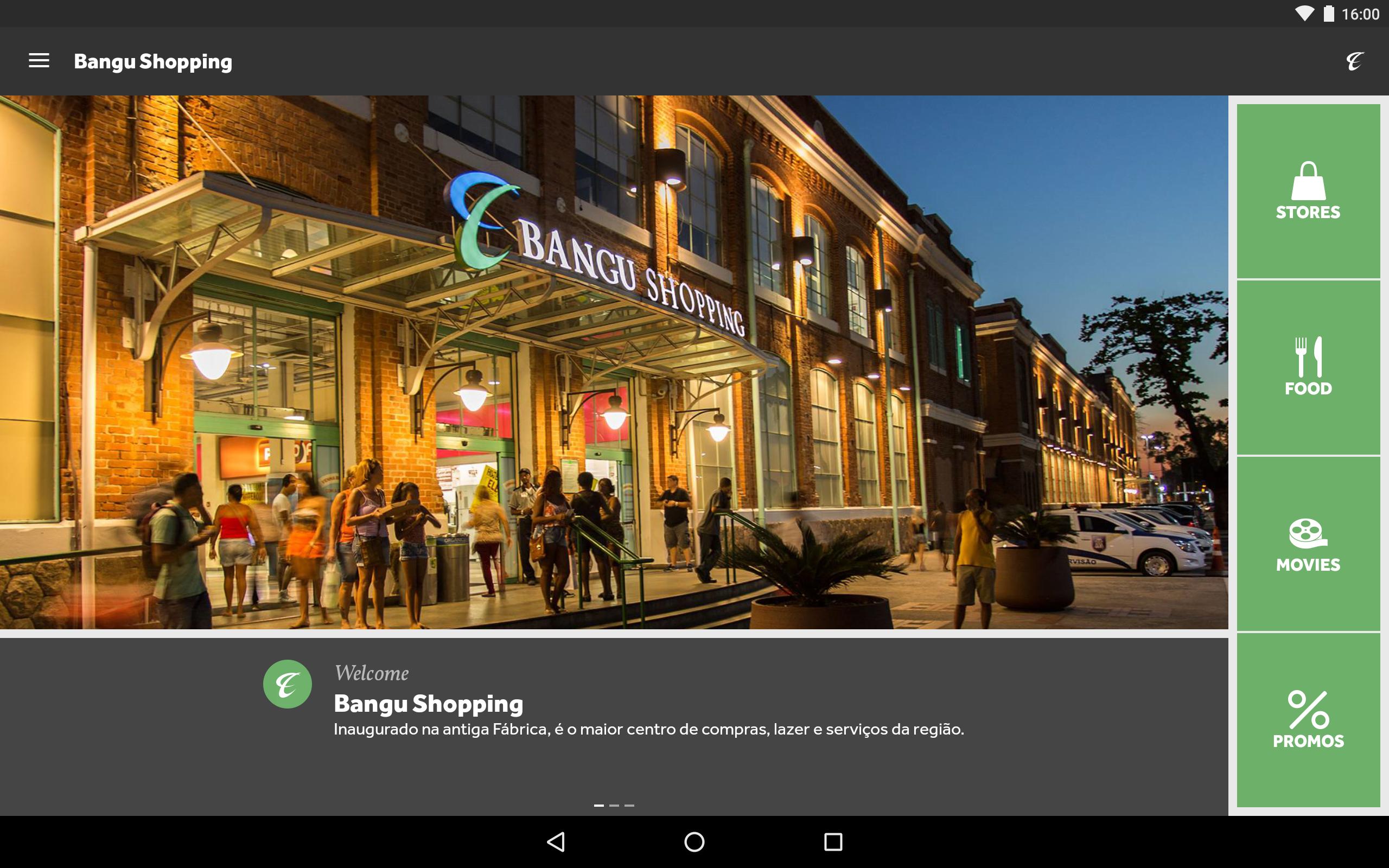Tap the Android home button

(x=694, y=841)
